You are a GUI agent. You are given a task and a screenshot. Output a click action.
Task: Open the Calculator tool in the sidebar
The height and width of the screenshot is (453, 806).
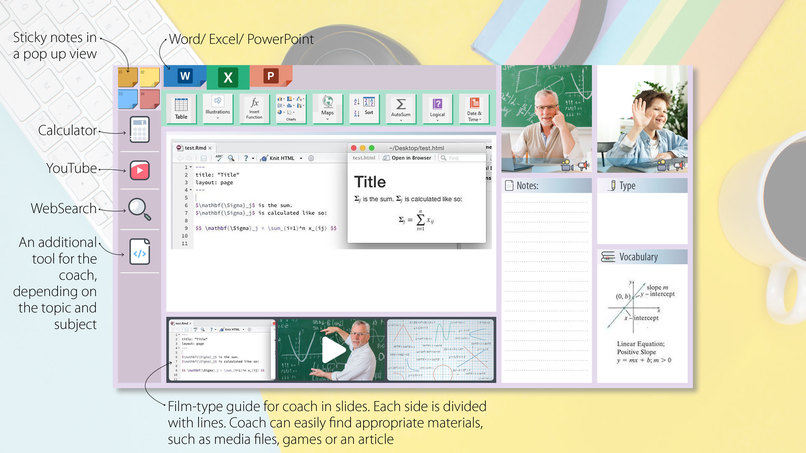(139, 130)
